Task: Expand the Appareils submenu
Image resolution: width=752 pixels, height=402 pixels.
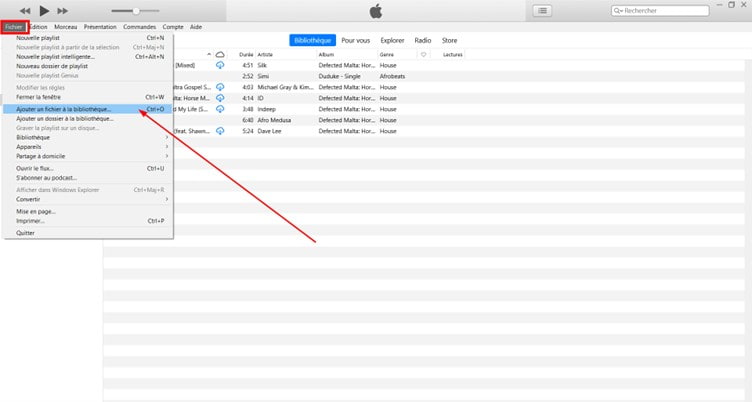Action: coord(88,147)
